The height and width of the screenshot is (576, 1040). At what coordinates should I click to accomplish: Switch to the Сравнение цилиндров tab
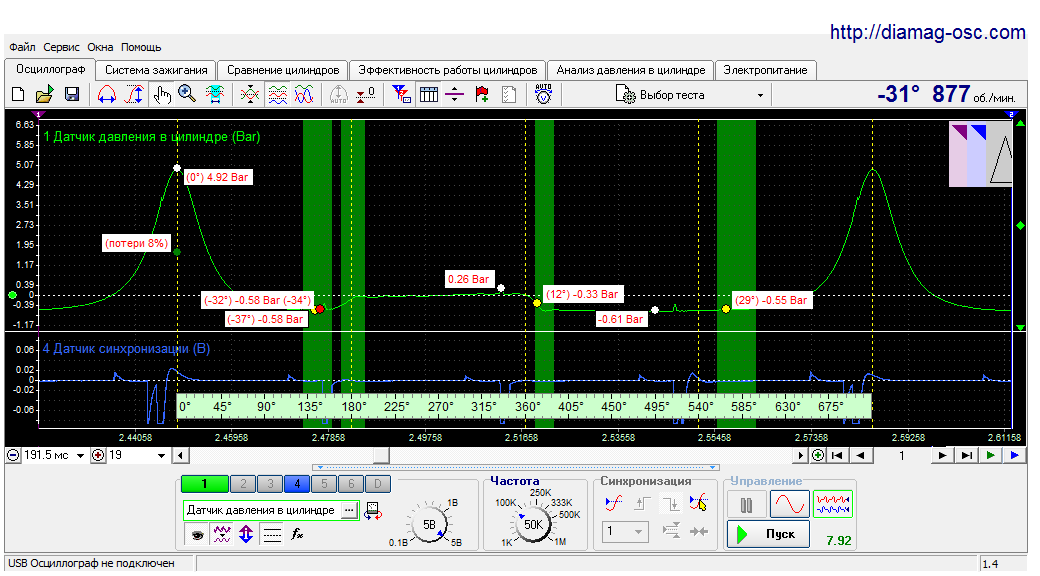pyautogui.click(x=283, y=70)
